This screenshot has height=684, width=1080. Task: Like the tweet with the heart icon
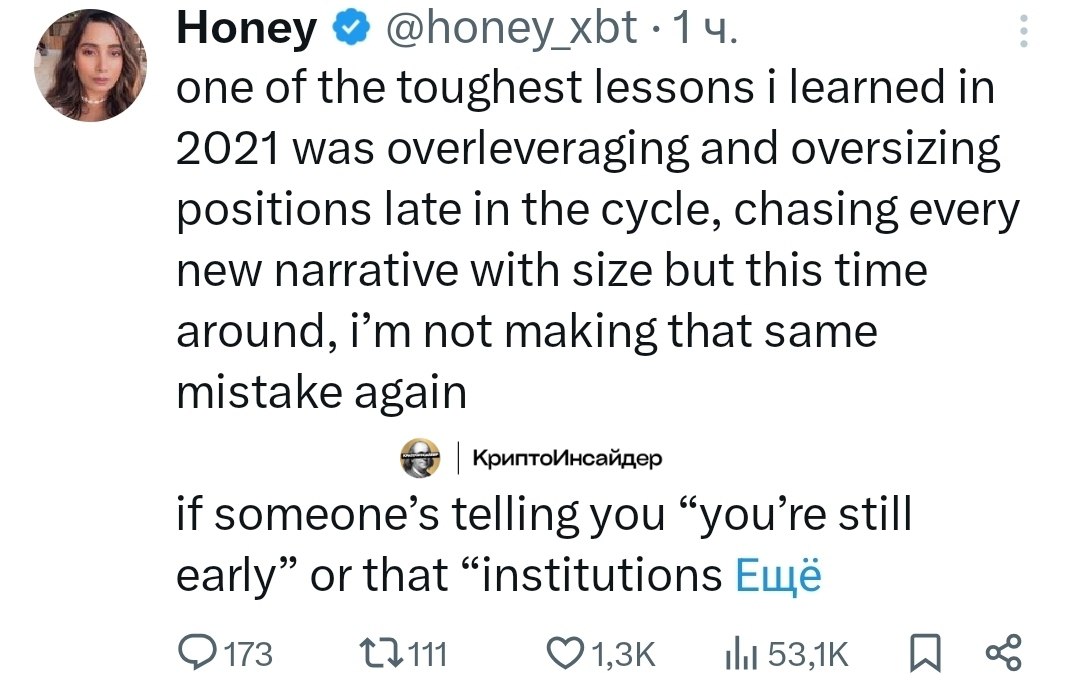point(565,653)
